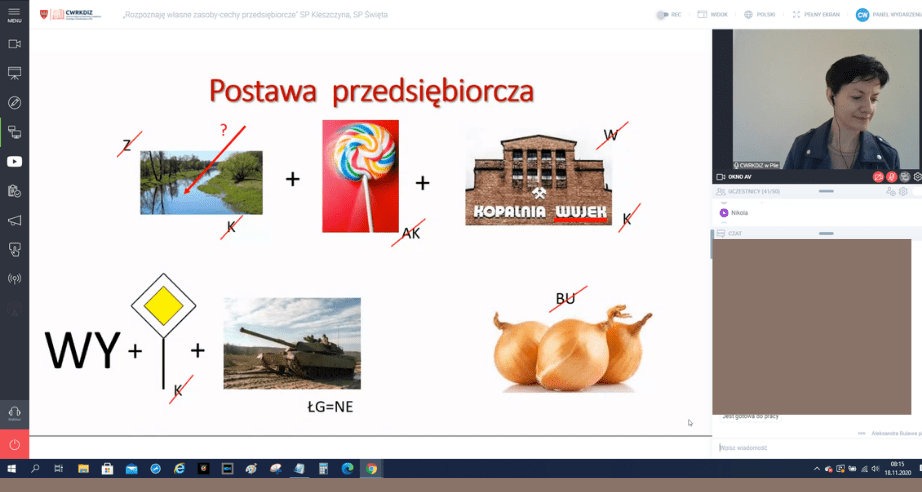Viewport: 922px width, 492px height.
Task: Click the megaphone announcement icon in sidebar
Action: 14,220
